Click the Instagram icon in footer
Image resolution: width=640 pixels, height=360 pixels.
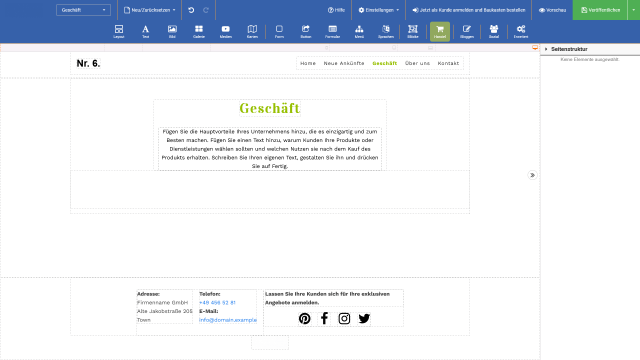(344, 318)
